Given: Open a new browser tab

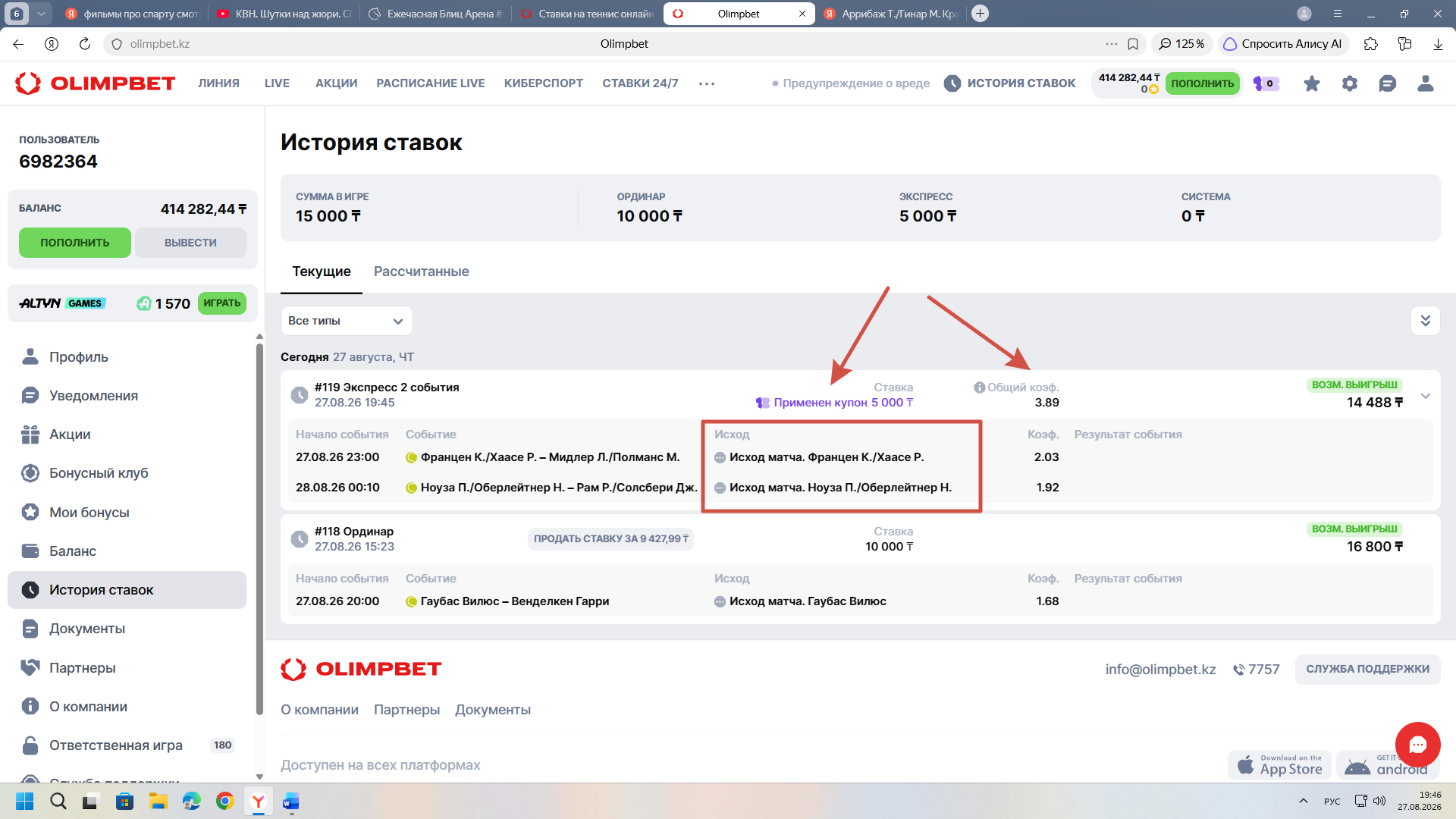Looking at the screenshot, I should pos(980,14).
